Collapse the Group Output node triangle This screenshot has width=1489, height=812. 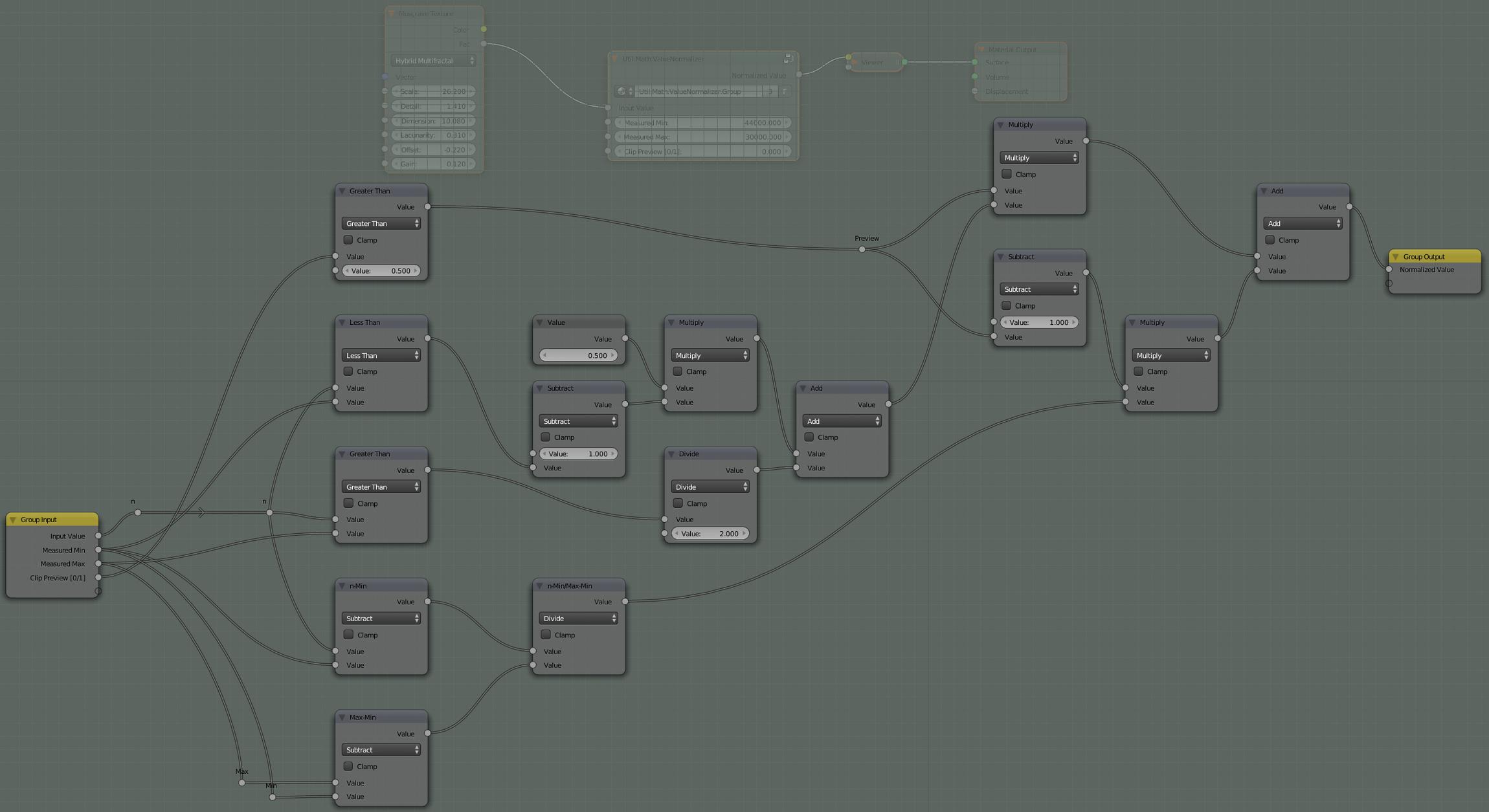(x=1395, y=257)
